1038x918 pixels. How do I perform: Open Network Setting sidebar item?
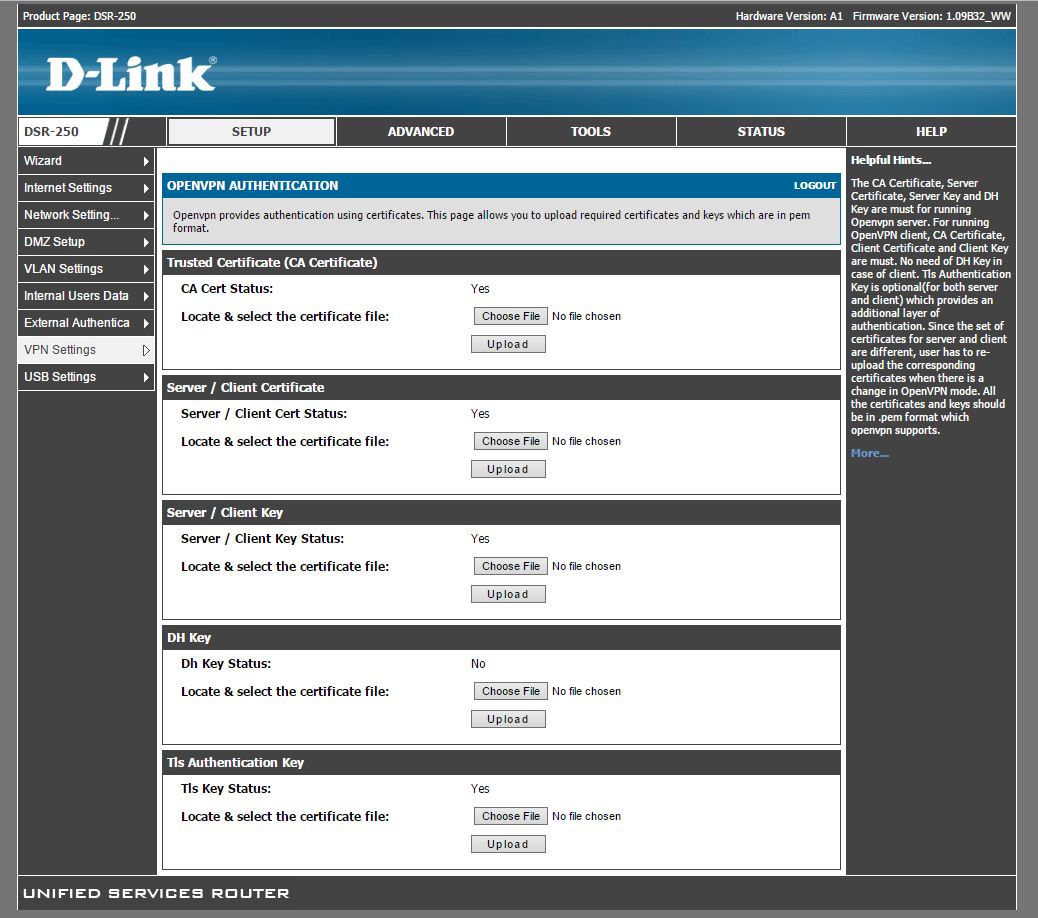coord(86,215)
